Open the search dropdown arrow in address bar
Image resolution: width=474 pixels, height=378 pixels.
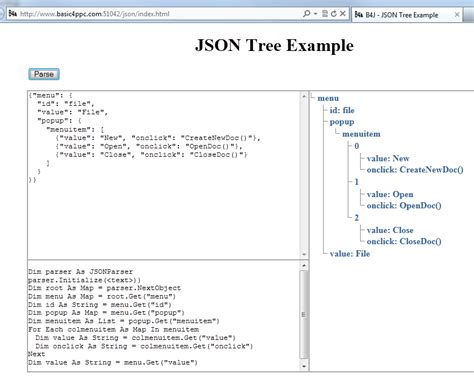[x=315, y=14]
